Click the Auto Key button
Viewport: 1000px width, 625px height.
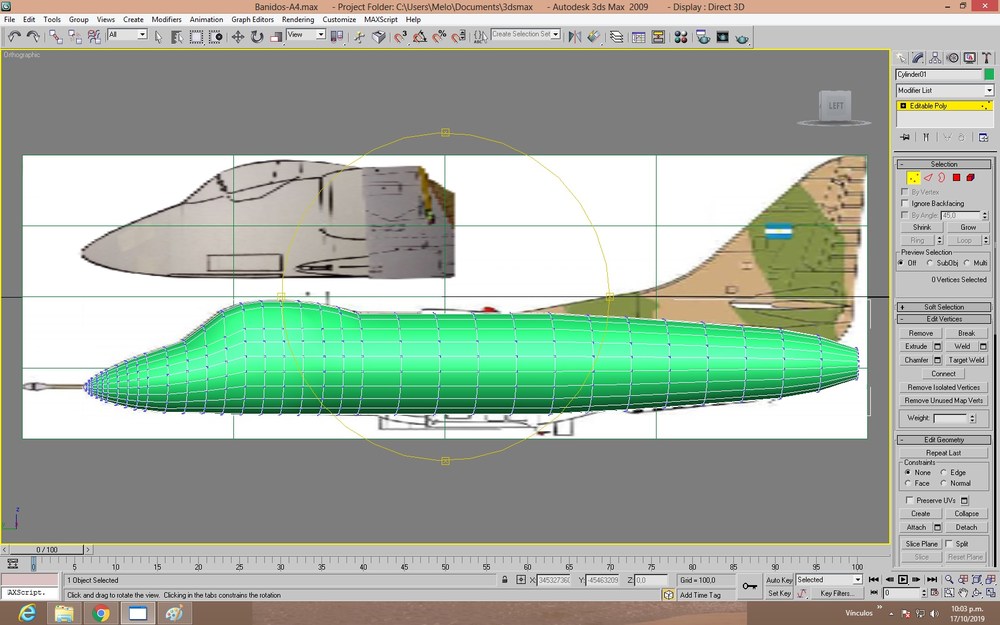tap(779, 580)
